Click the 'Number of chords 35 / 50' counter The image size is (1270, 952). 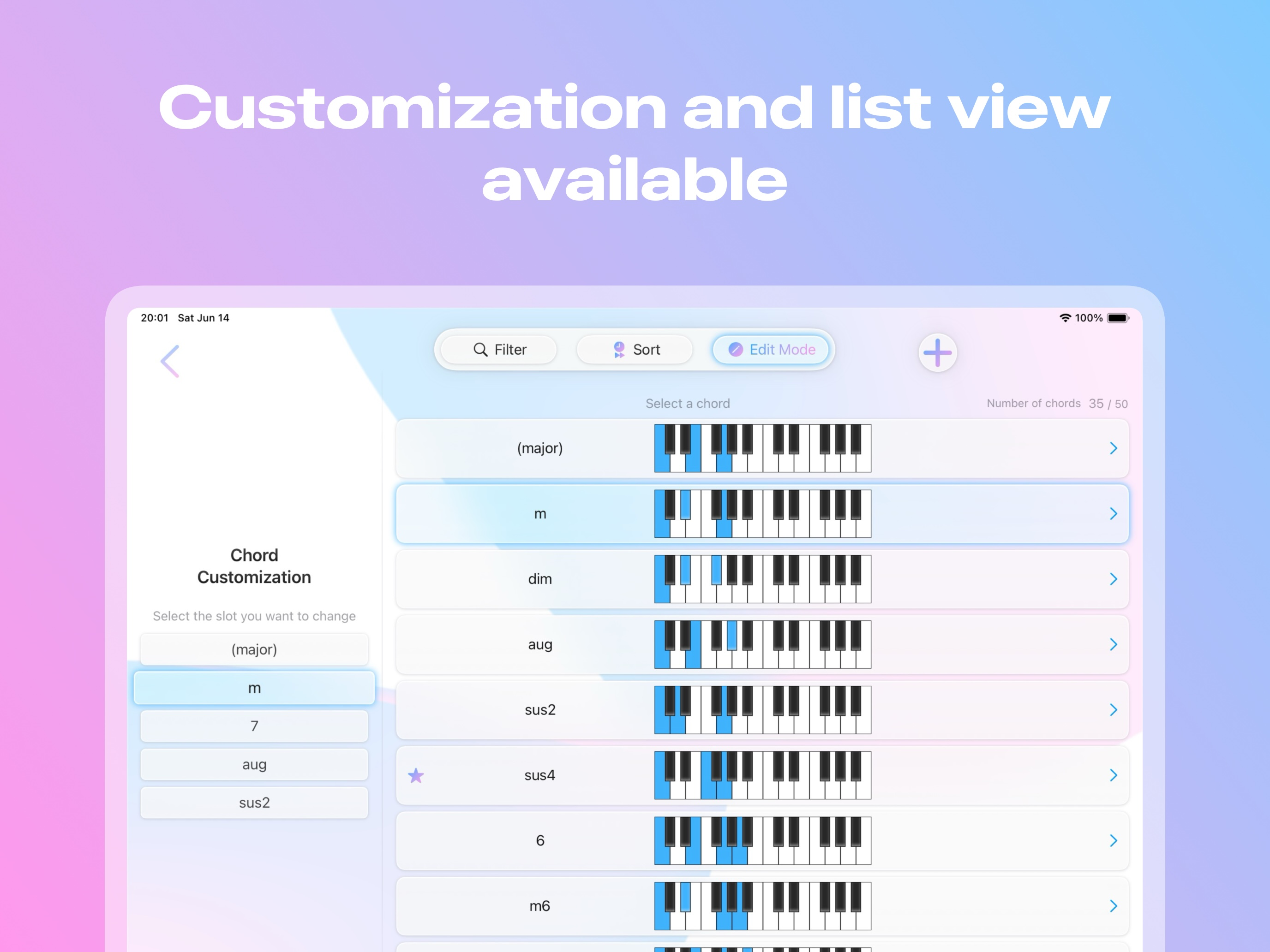1057,404
